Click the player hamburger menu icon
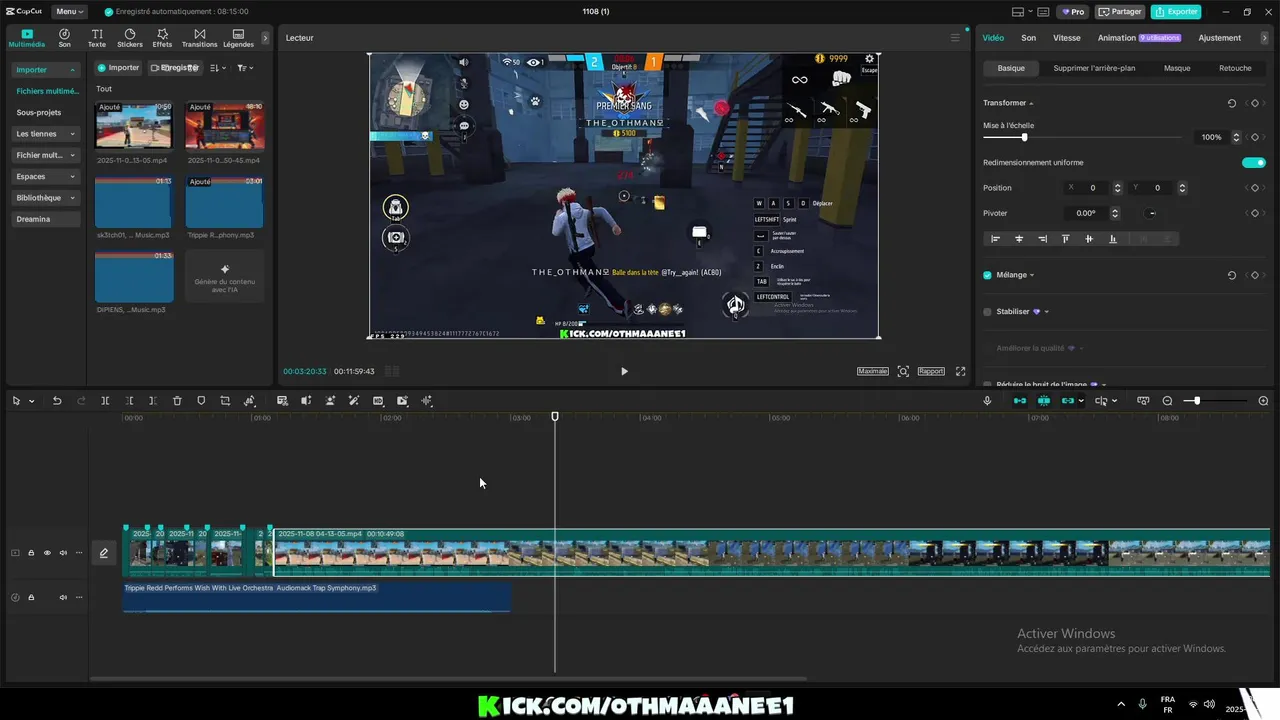Viewport: 1280px width, 720px height. tap(954, 38)
